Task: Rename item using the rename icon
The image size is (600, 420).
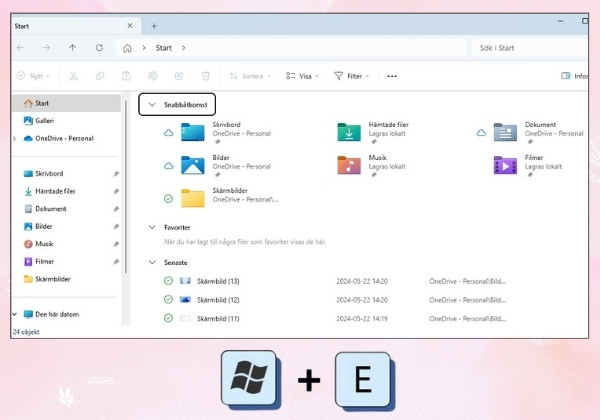Action: coord(152,76)
